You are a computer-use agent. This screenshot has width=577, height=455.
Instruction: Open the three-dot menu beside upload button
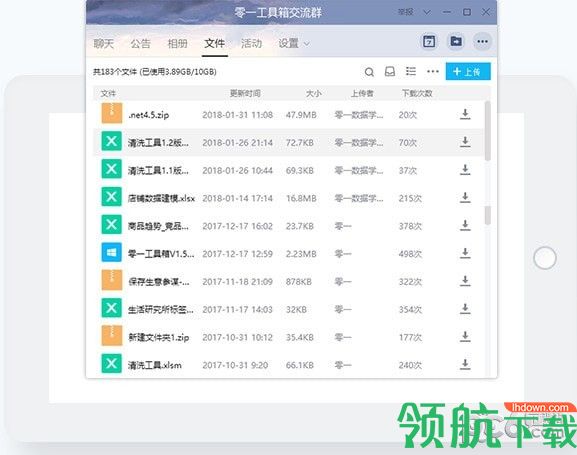coord(433,71)
